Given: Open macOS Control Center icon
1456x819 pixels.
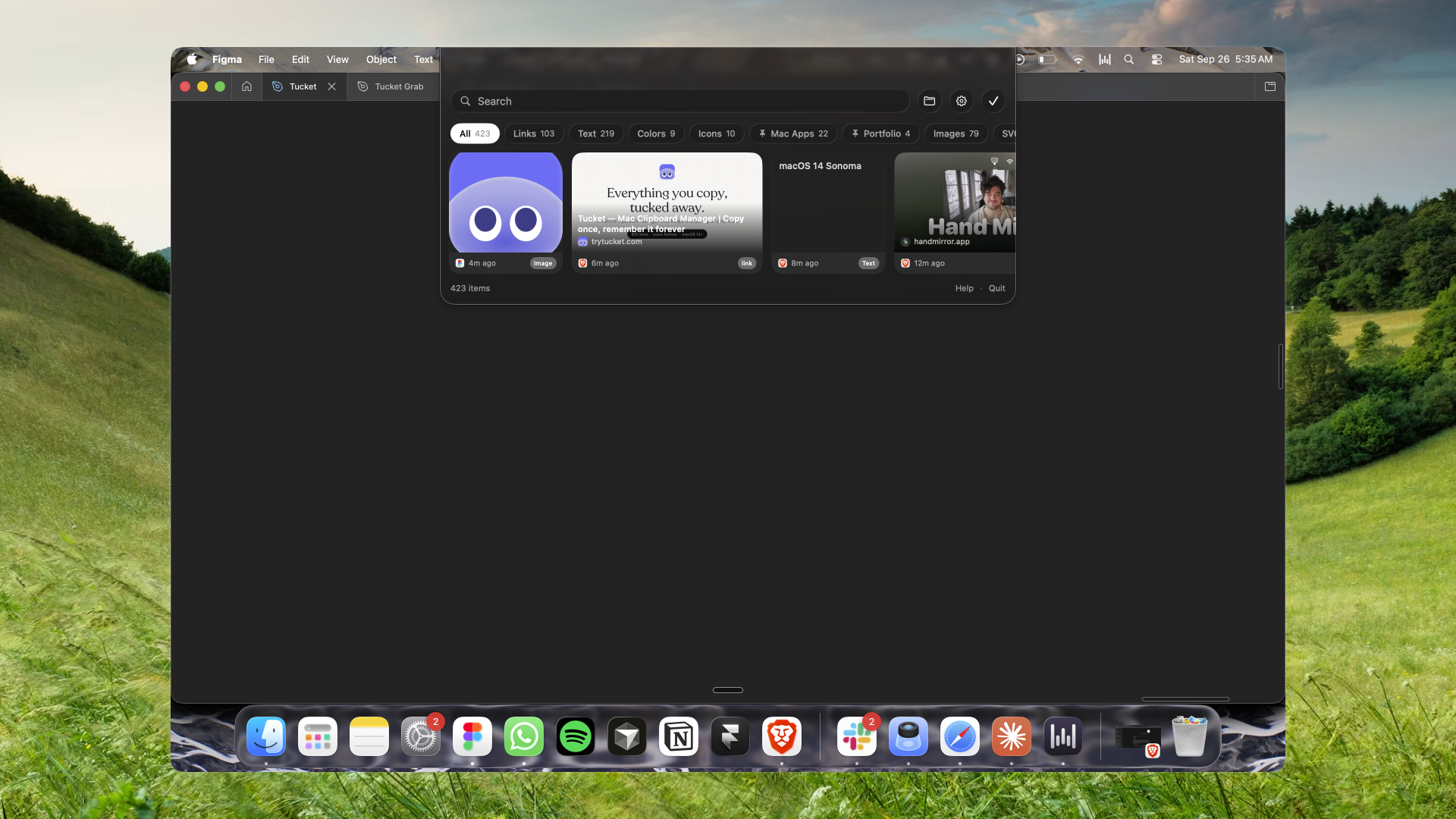Looking at the screenshot, I should pos(1156,59).
